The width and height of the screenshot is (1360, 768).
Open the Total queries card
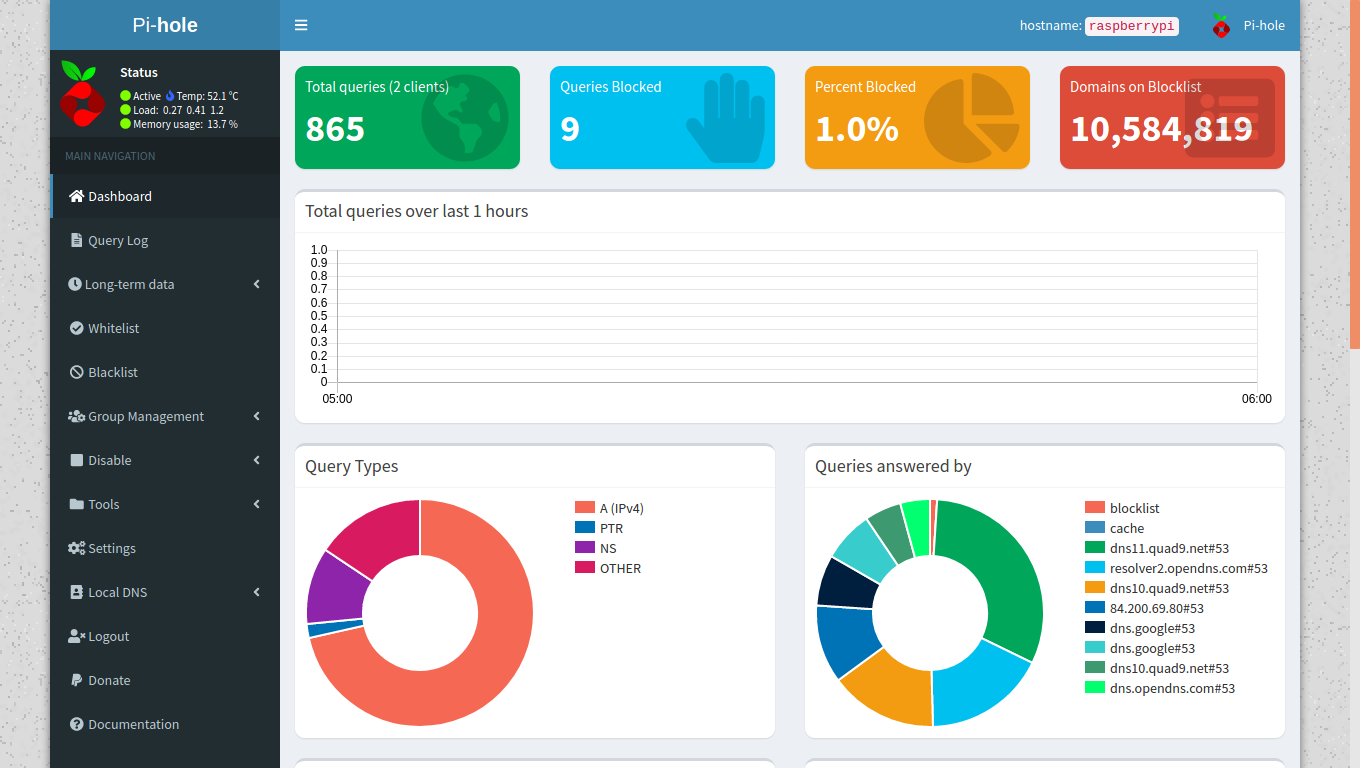(x=407, y=117)
